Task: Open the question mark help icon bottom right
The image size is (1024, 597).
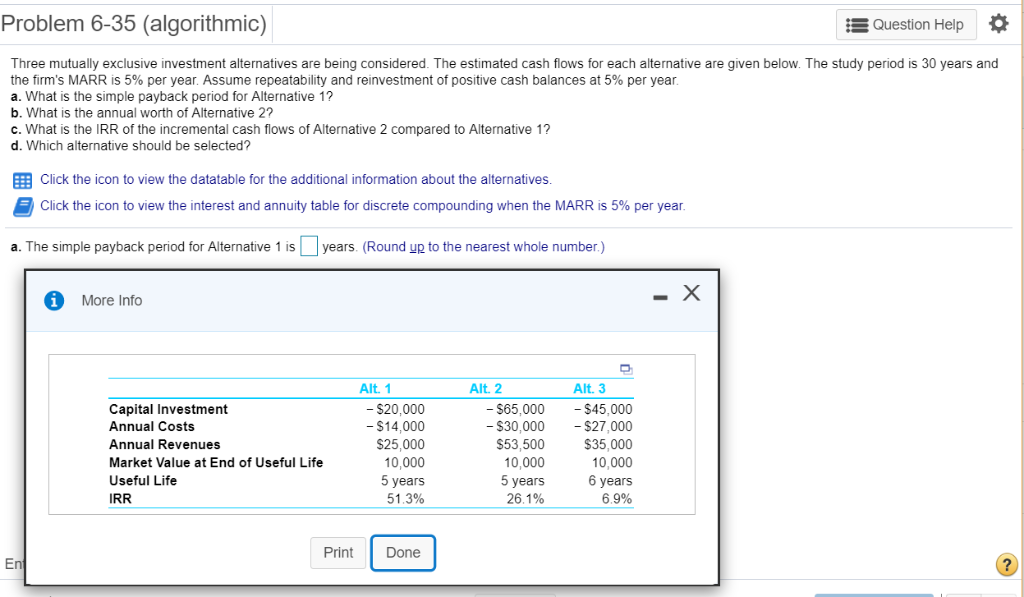Action: pyautogui.click(x=1008, y=565)
